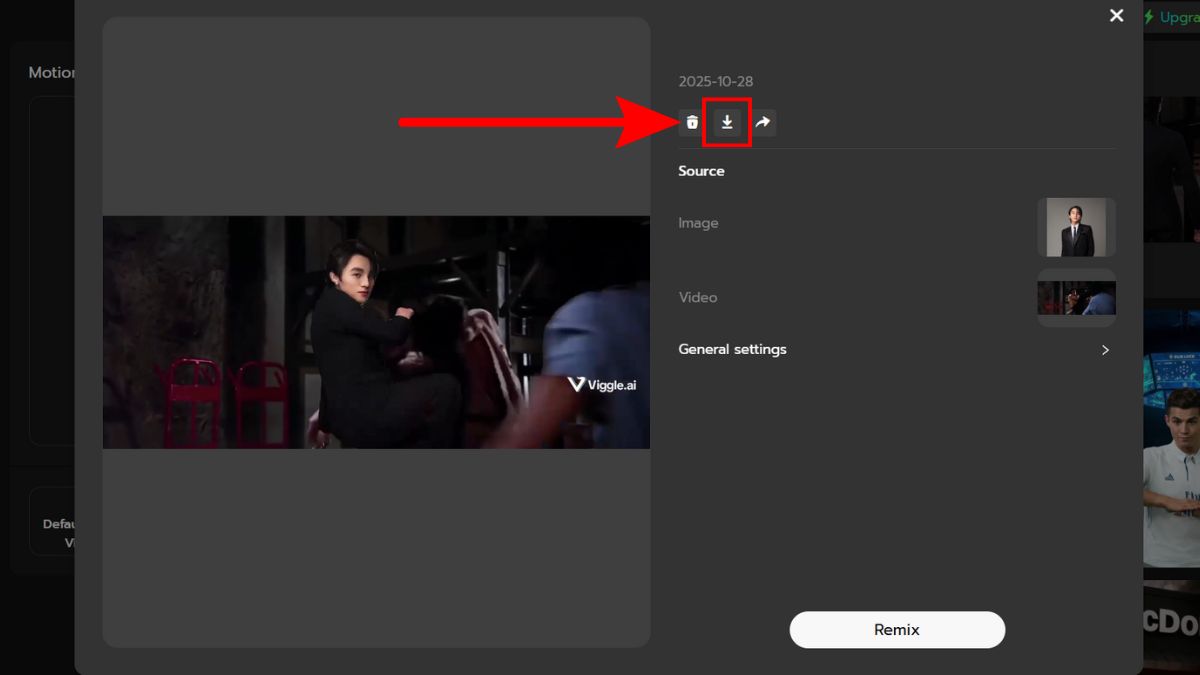The image size is (1200, 675).
Task: Select the Image row in Source panel
Action: point(698,223)
